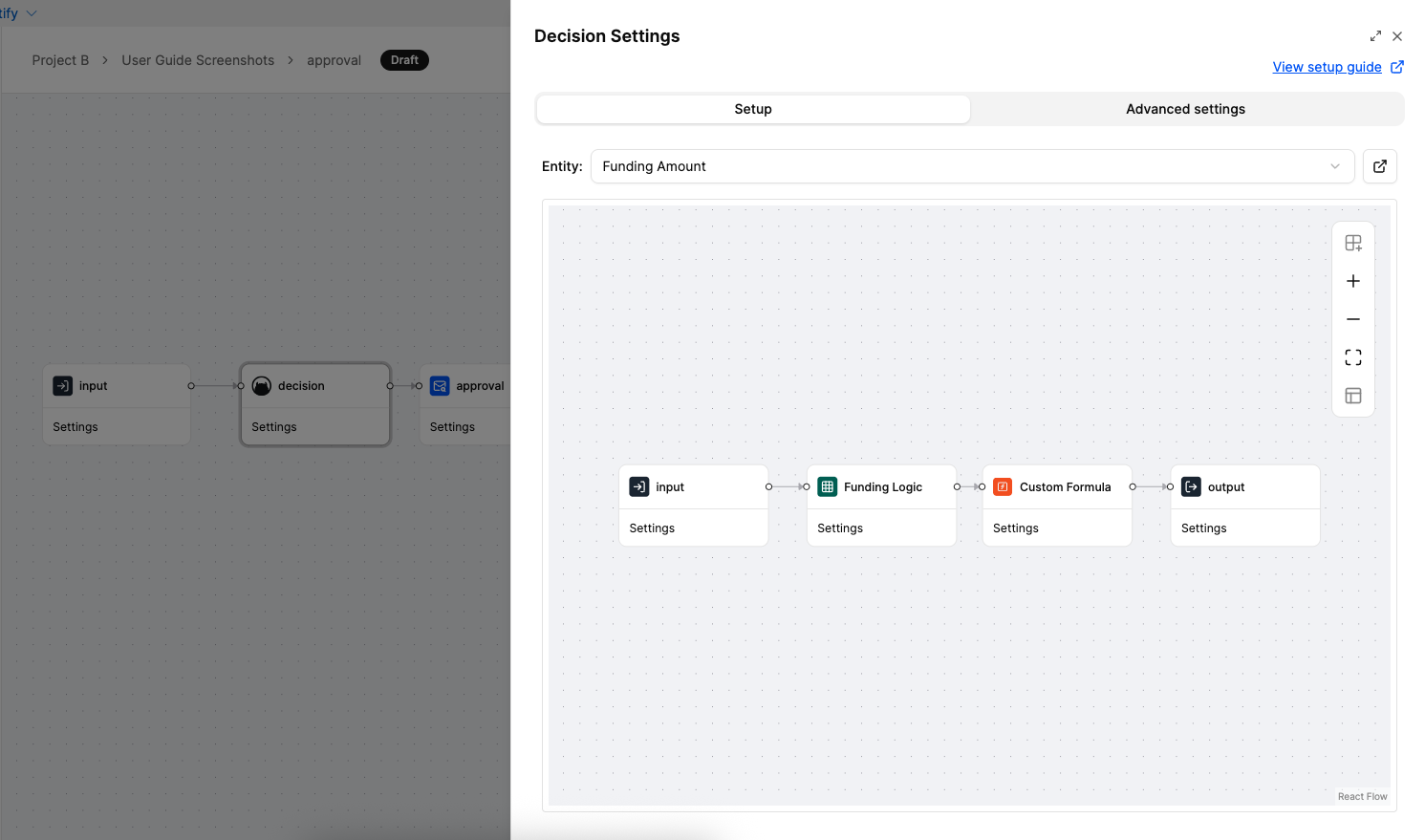Expand the Decision Settings panel to fullscreen
The image size is (1425, 840).
1375,36
